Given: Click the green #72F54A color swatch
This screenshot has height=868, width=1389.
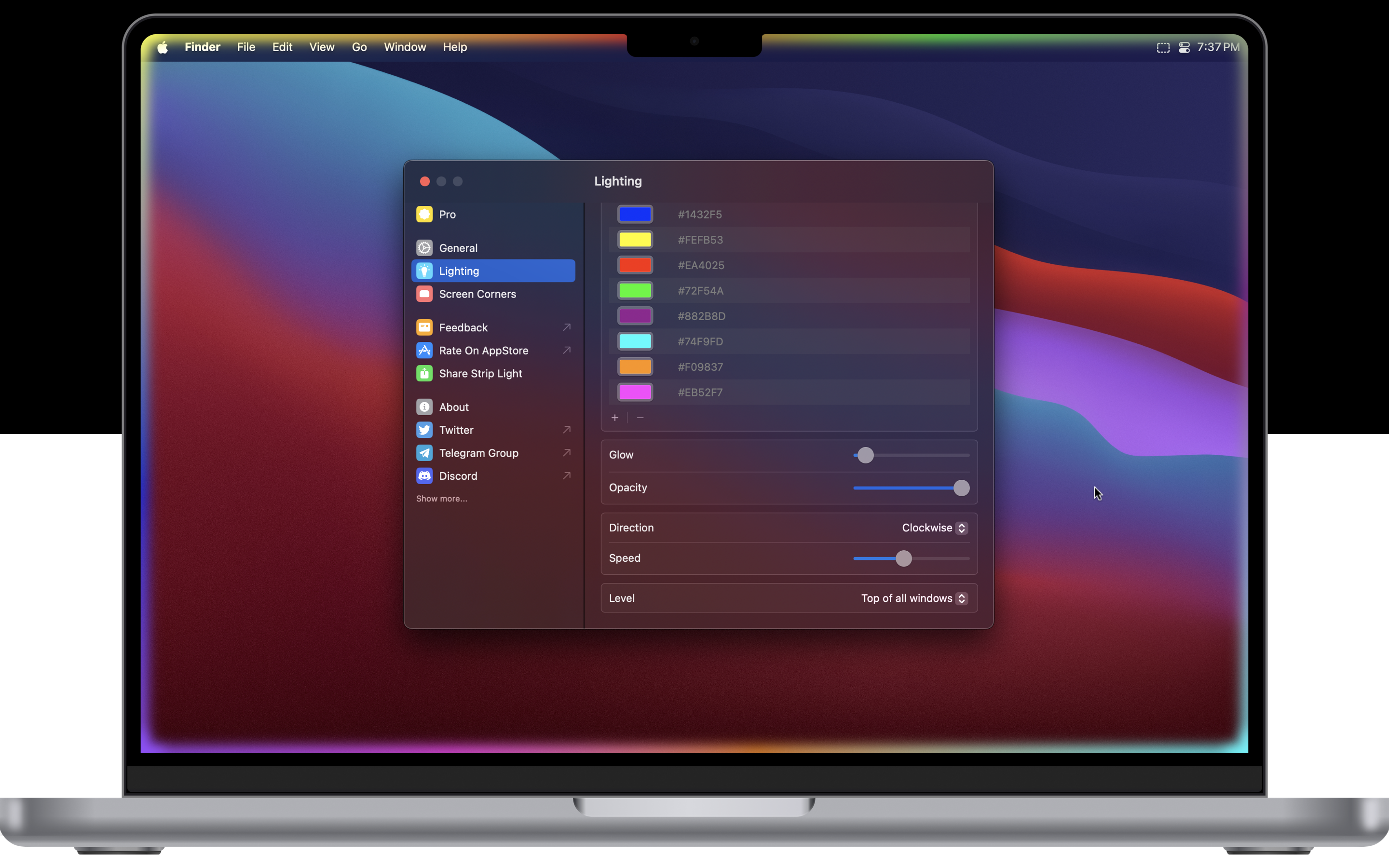Looking at the screenshot, I should (x=635, y=290).
